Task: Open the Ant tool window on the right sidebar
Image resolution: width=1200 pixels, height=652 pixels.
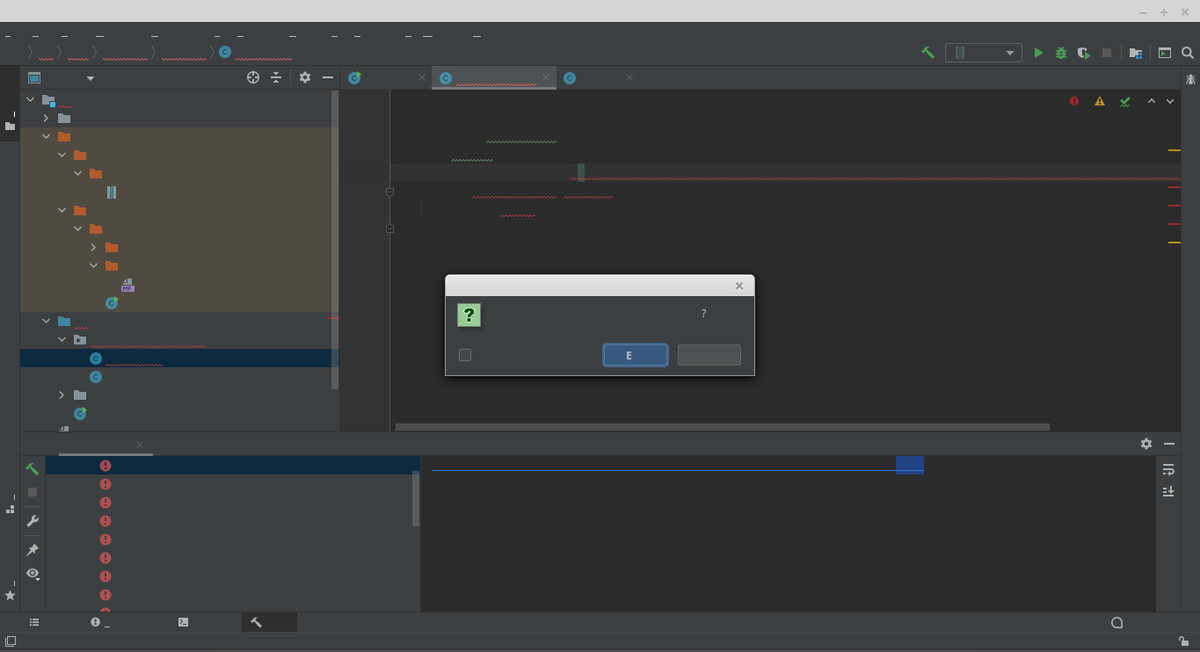Action: point(1190,78)
